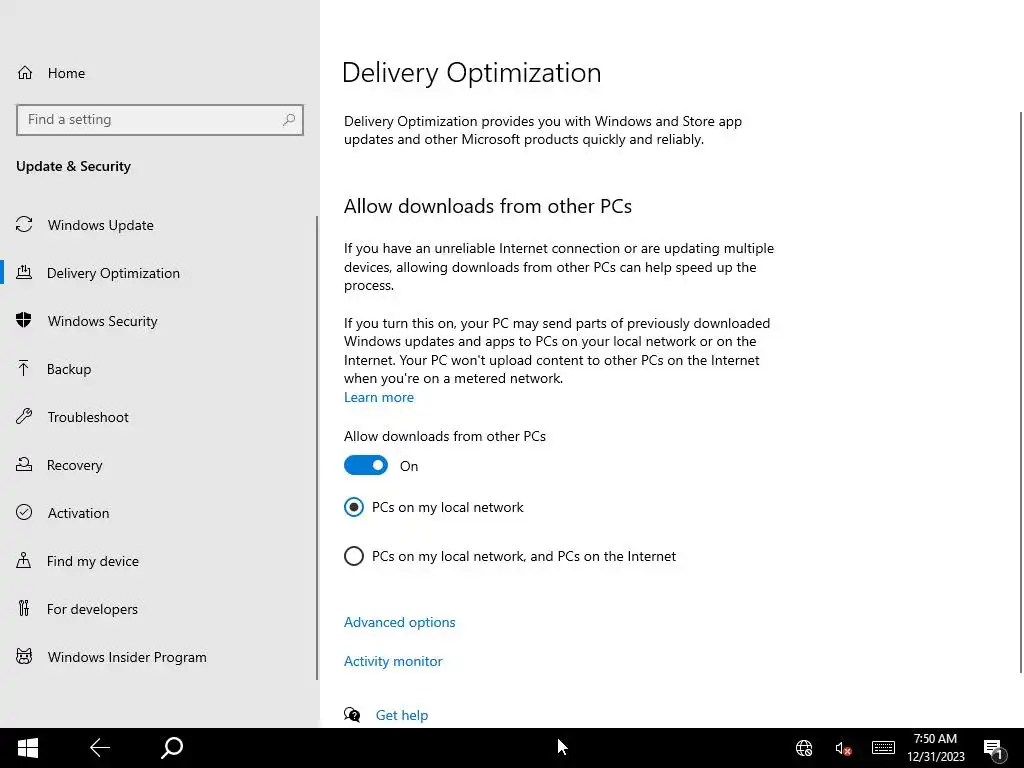Open Find my device page

coord(158,561)
